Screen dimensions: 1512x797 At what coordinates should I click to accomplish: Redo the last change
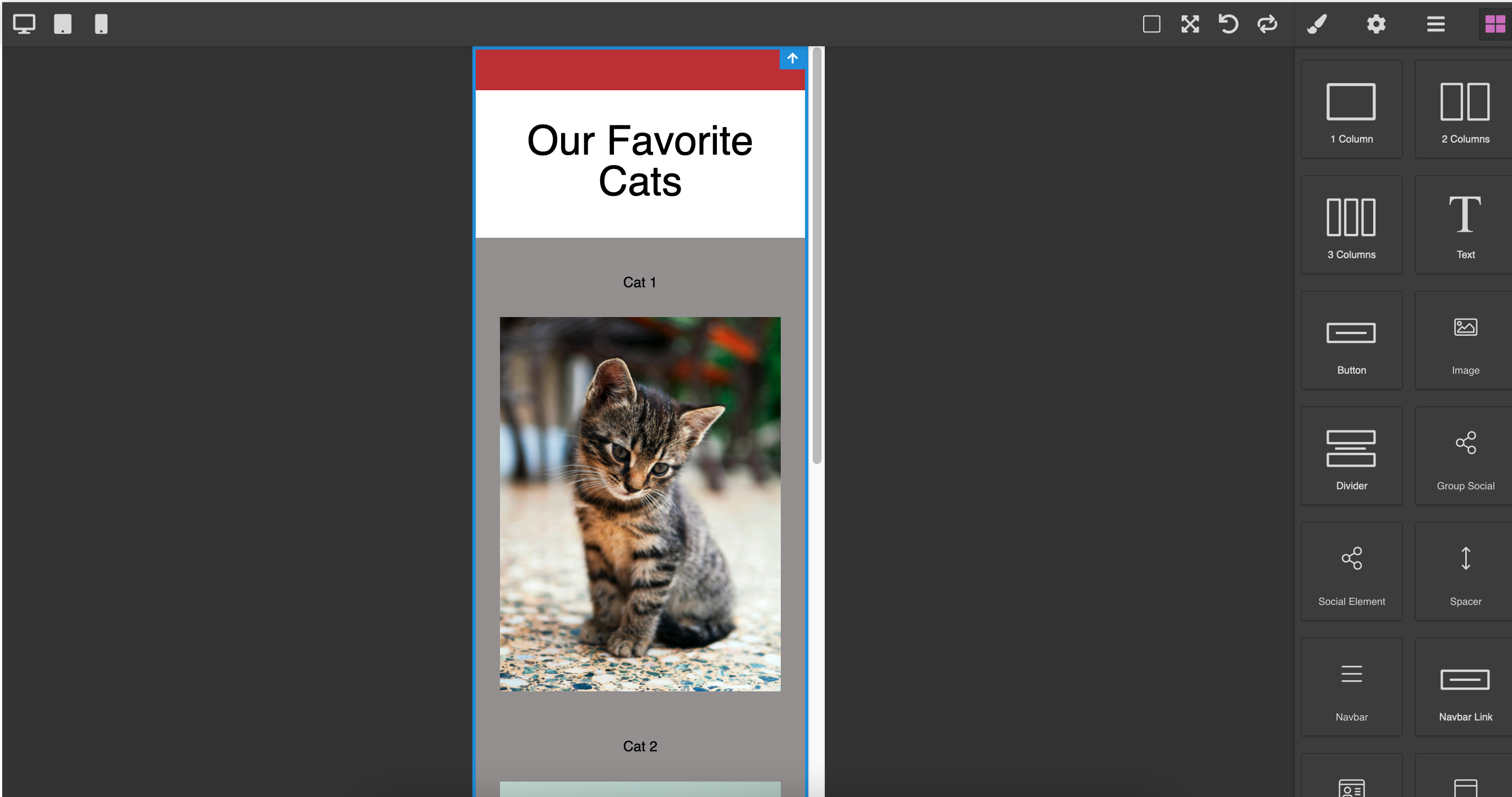pos(1266,24)
